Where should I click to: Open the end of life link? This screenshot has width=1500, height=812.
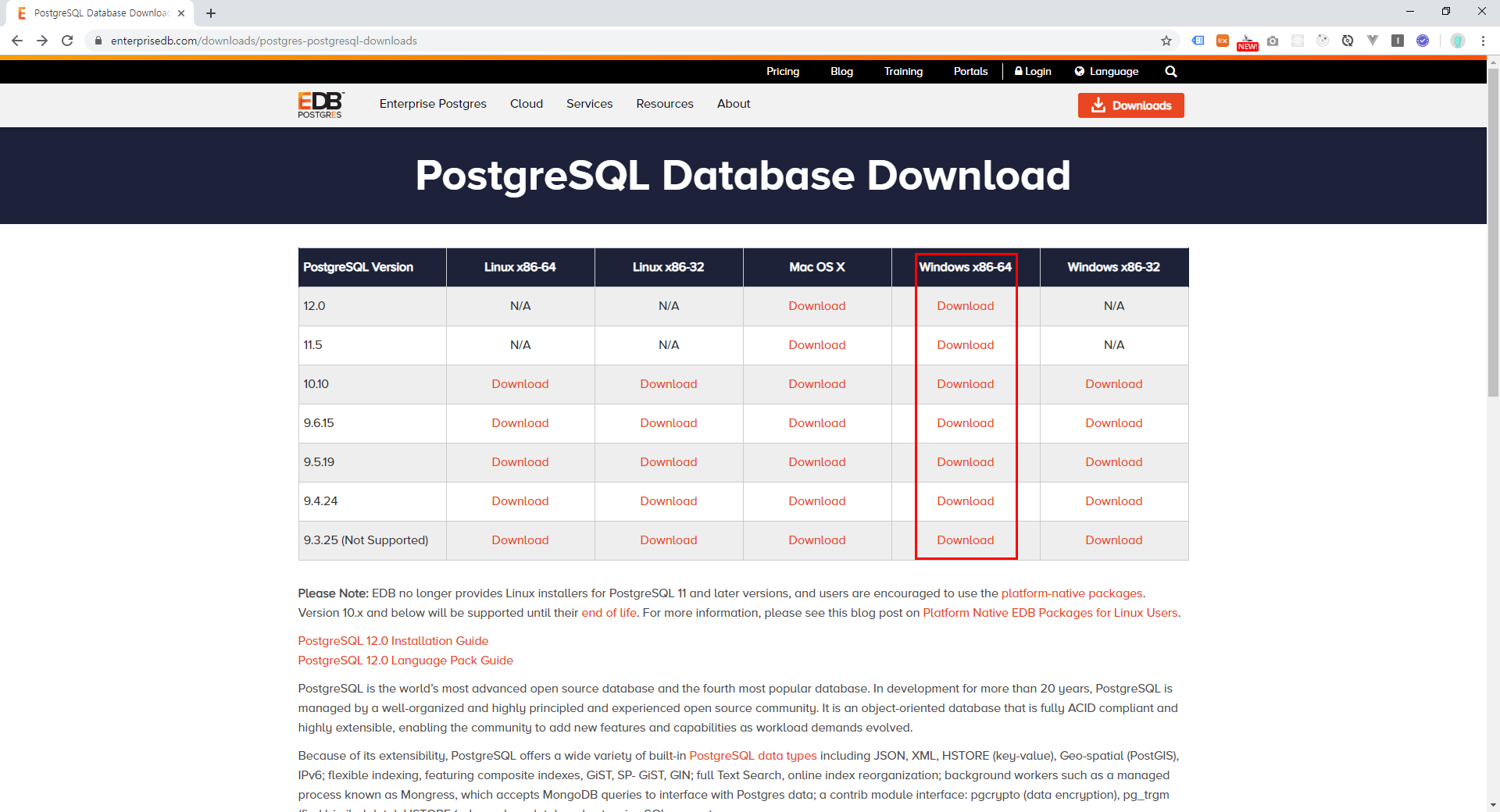(609, 613)
